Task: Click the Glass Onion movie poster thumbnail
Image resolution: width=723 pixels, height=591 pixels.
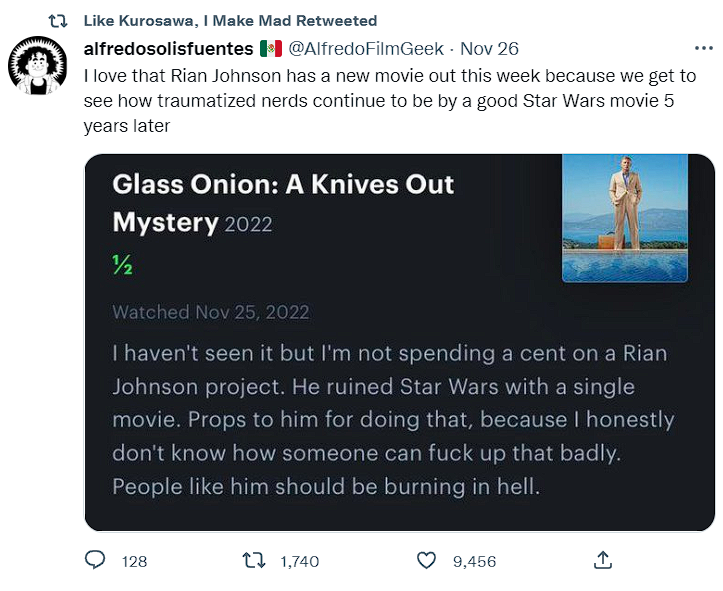Action: pos(625,218)
